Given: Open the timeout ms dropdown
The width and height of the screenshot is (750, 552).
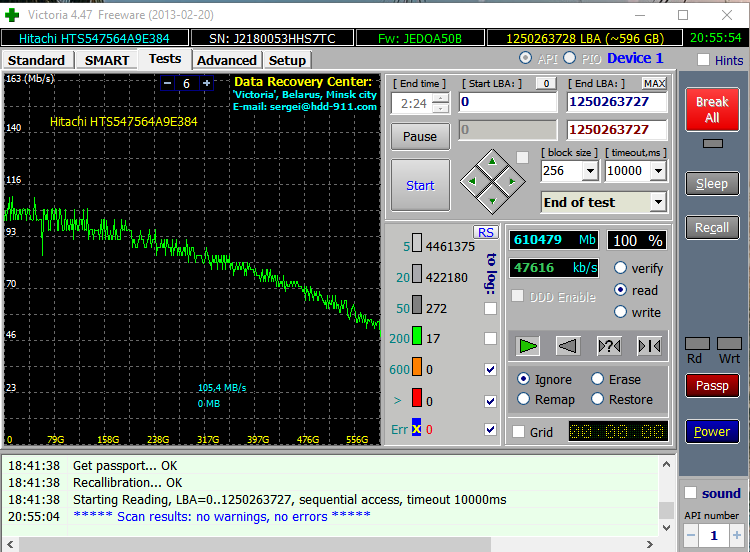Looking at the screenshot, I should click(x=657, y=171).
